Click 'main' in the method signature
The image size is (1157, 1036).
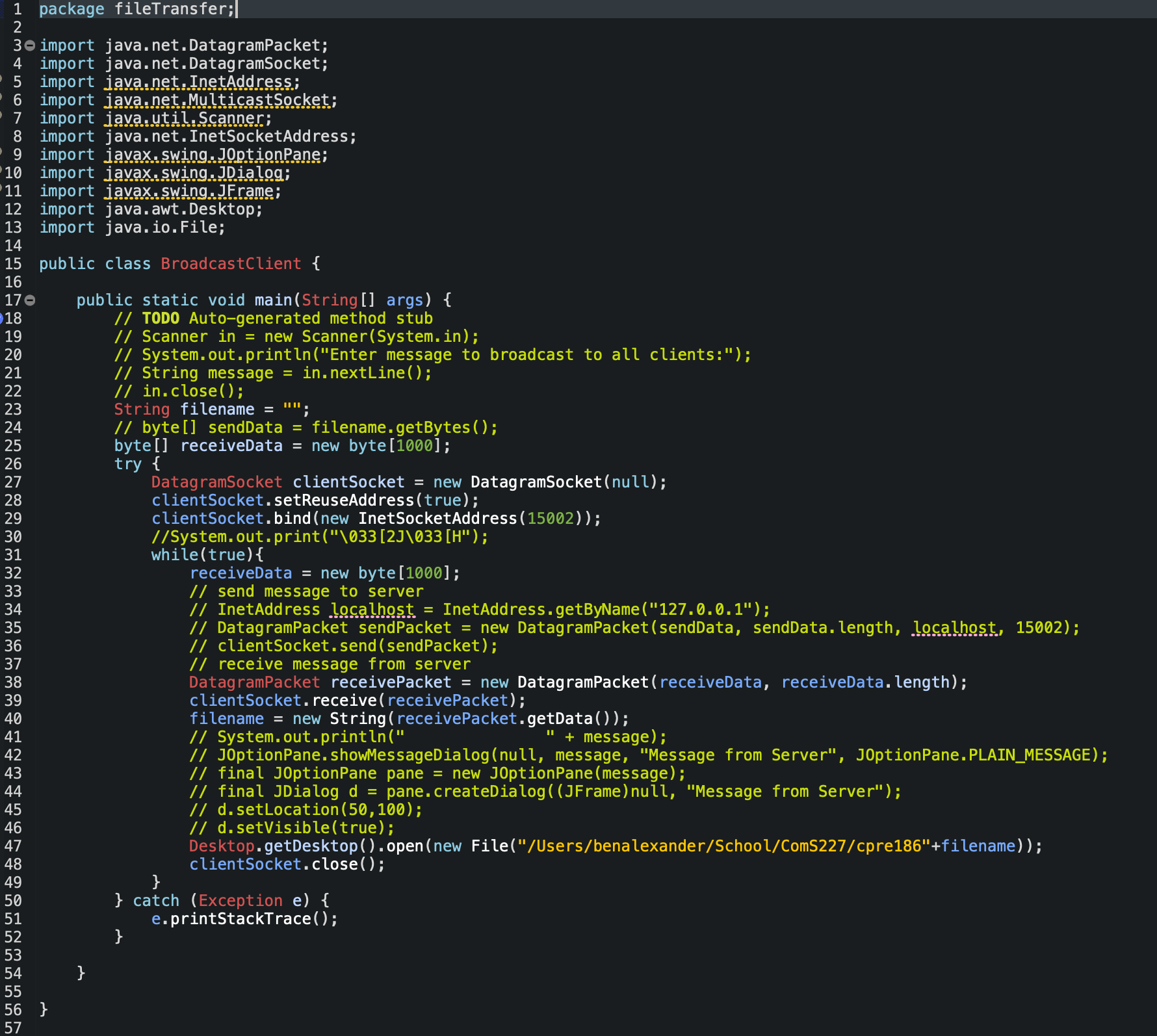(x=274, y=300)
